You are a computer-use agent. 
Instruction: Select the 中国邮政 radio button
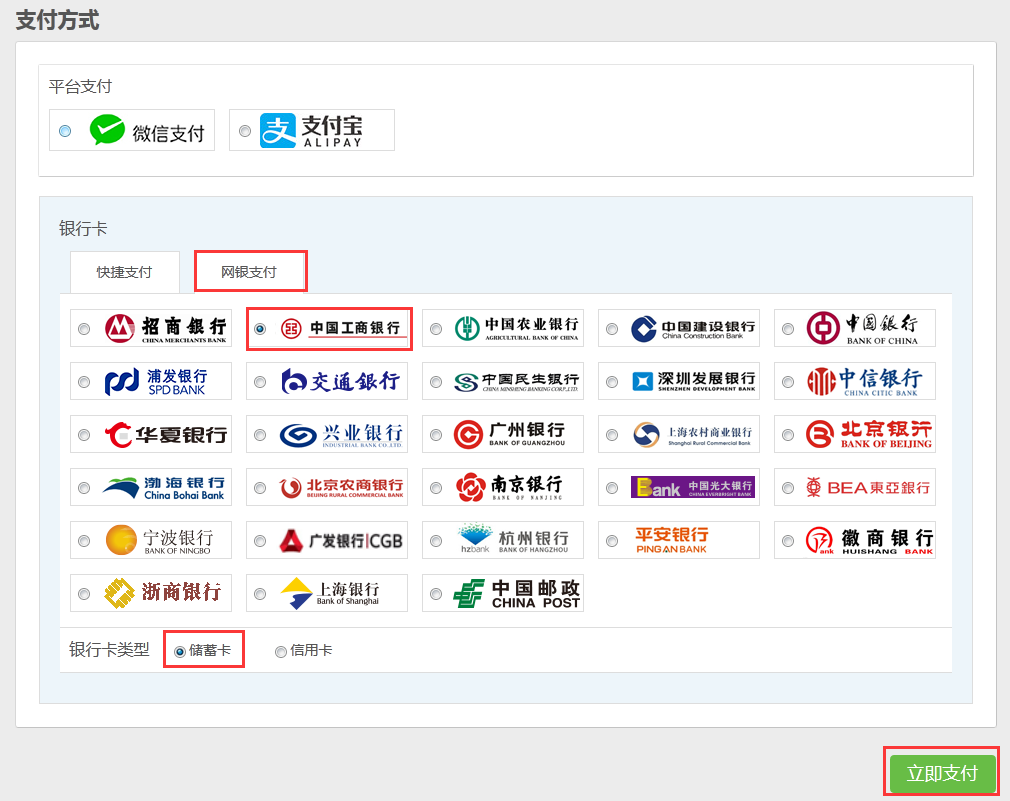(x=436, y=594)
